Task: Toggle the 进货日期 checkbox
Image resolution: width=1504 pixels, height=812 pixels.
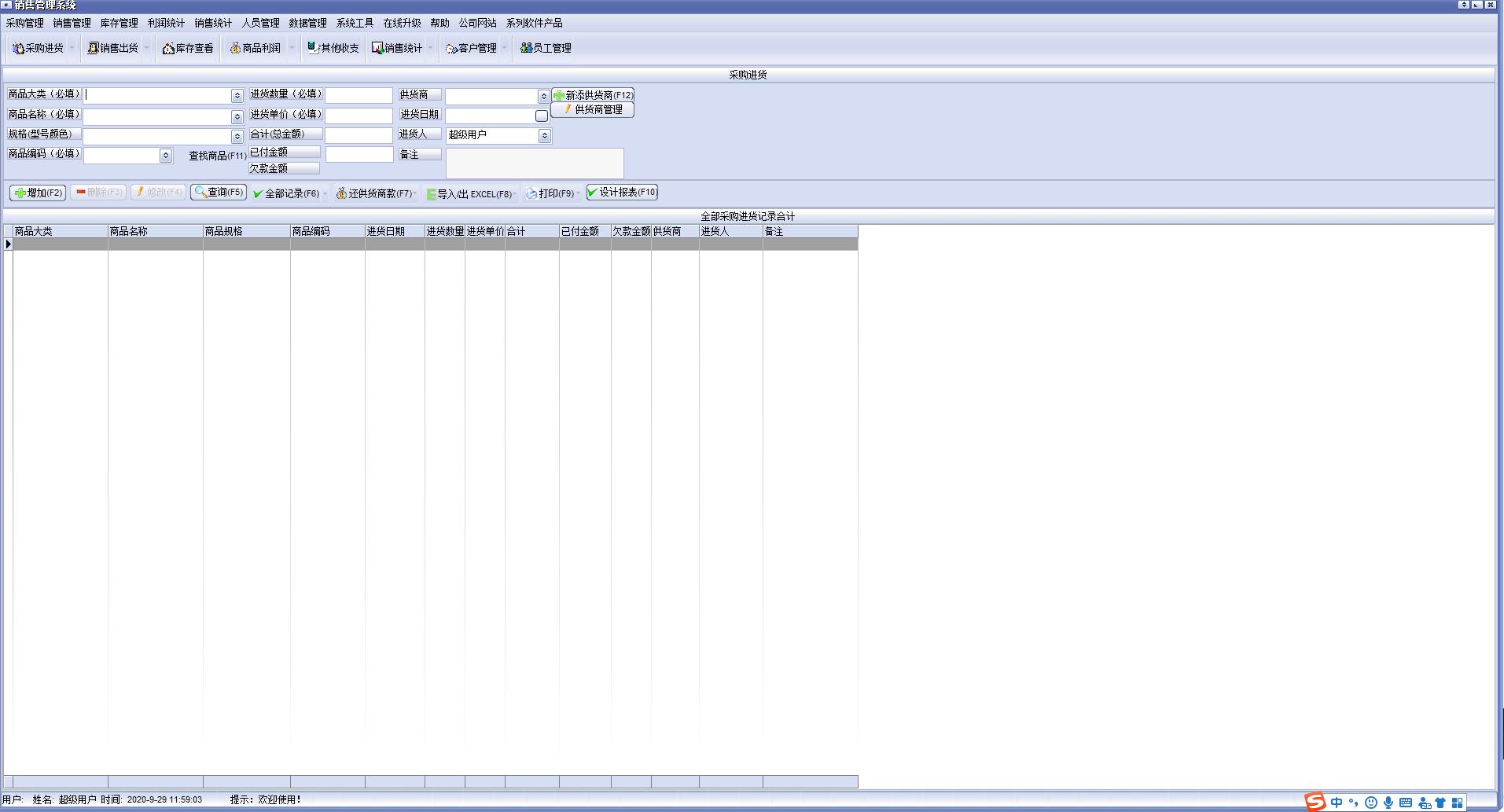Action: click(541, 116)
